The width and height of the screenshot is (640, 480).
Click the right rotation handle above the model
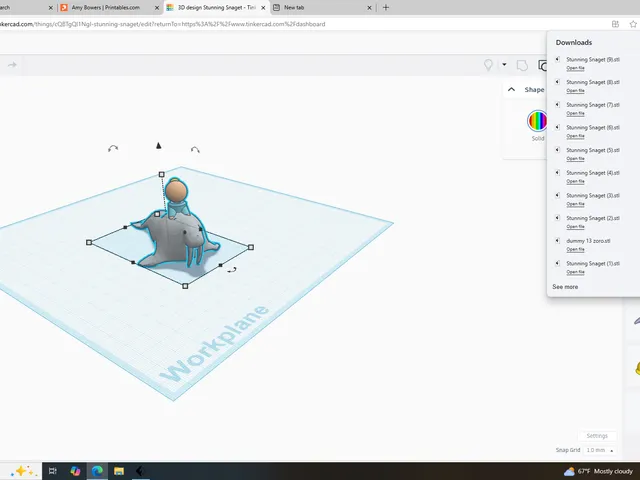click(195, 150)
